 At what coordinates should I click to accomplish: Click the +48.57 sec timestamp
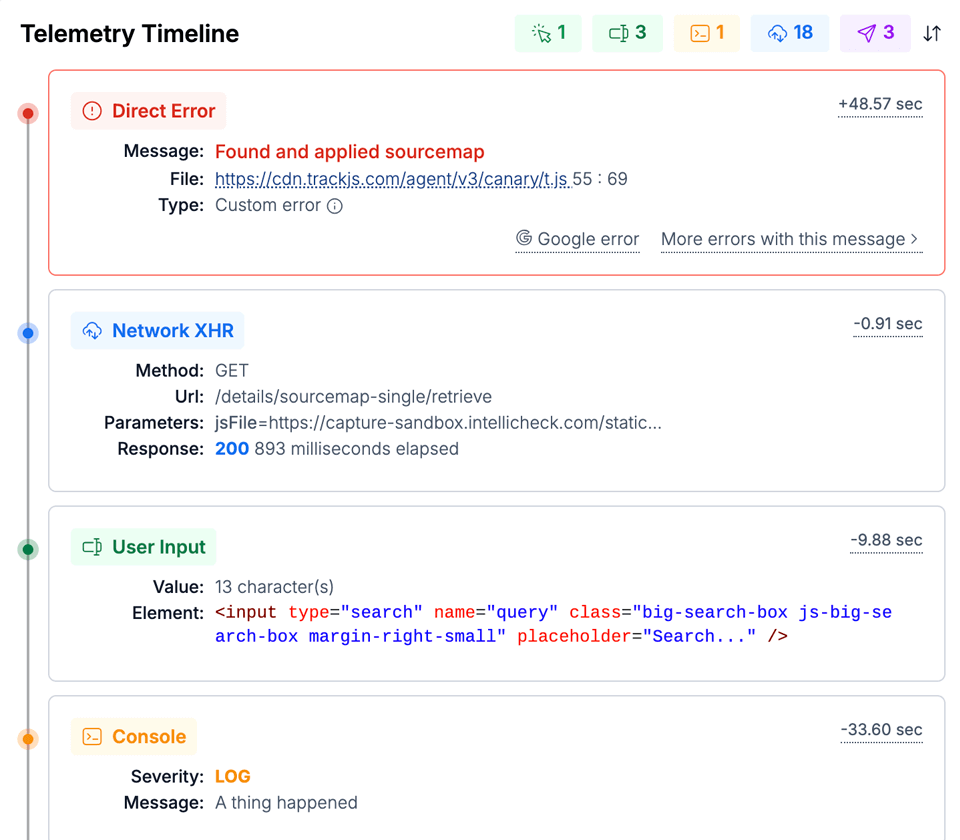point(880,104)
